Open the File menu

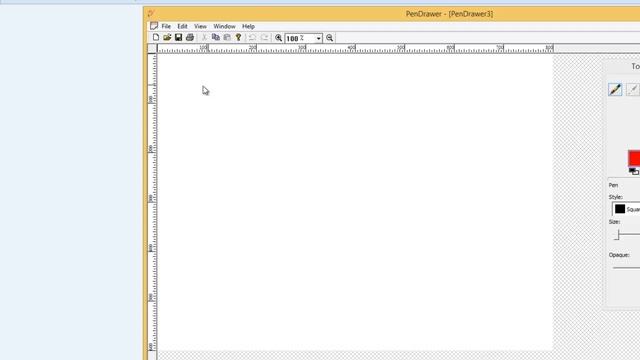(x=166, y=26)
